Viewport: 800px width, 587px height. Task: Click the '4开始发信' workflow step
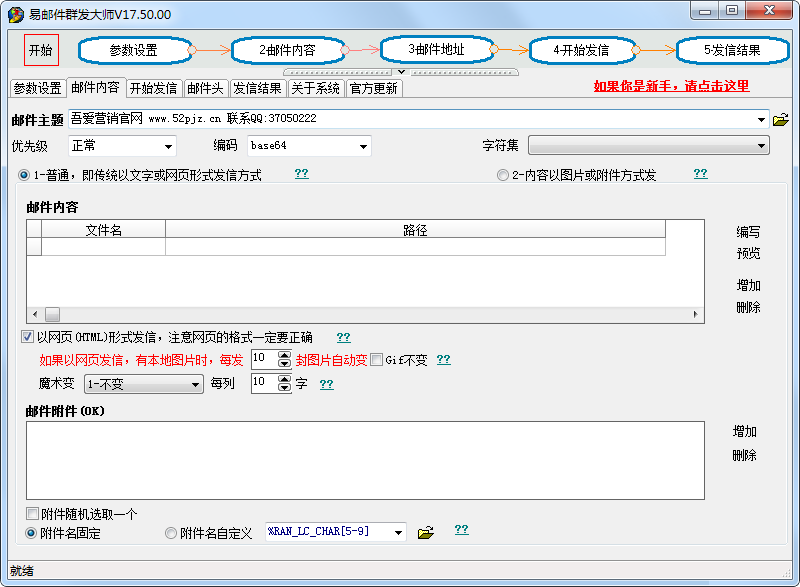[581, 50]
